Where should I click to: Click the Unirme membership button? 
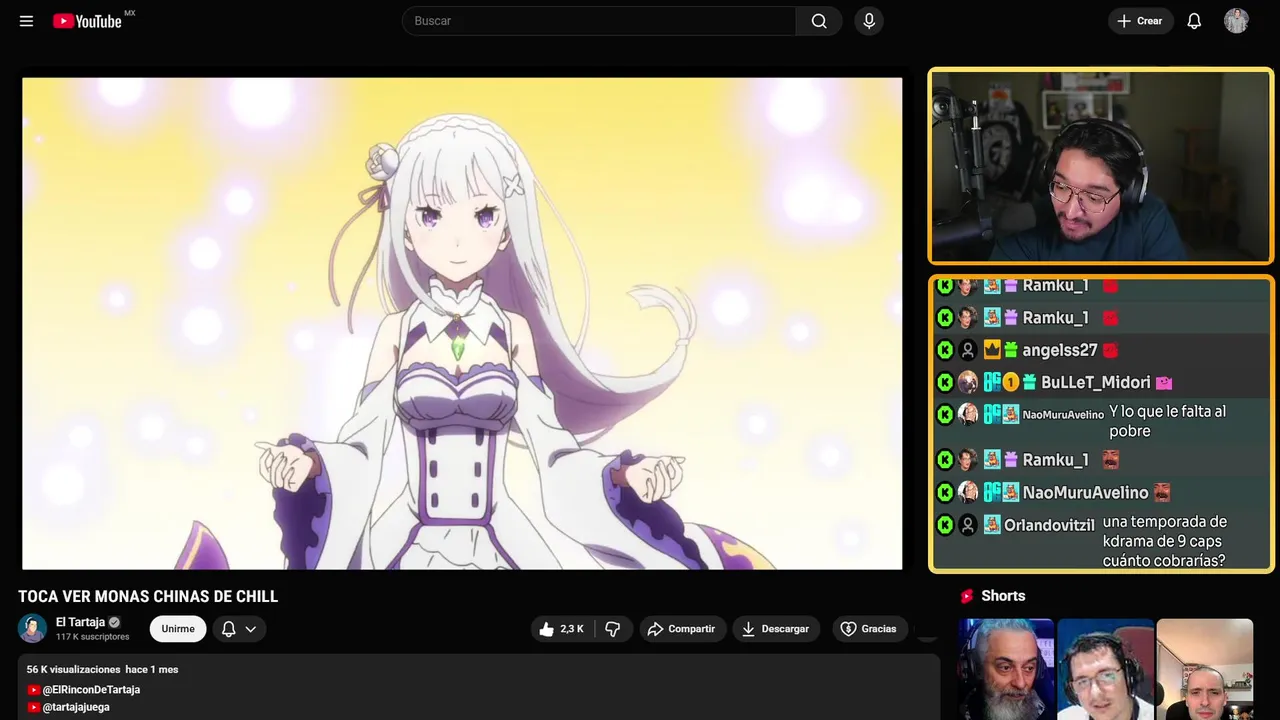pos(178,629)
